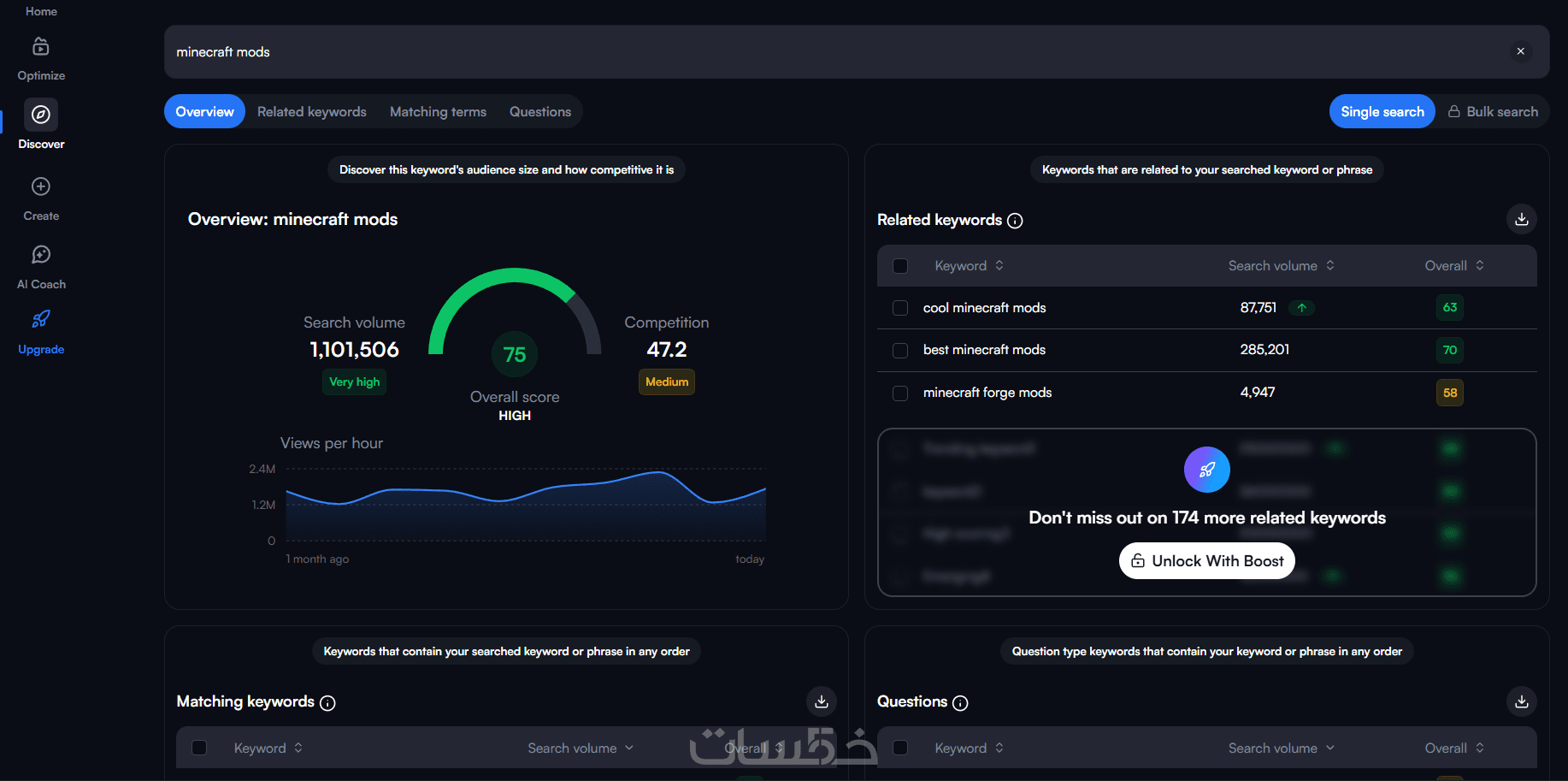Clear the minecraft mods search field
The image size is (1568, 781).
(x=1520, y=51)
